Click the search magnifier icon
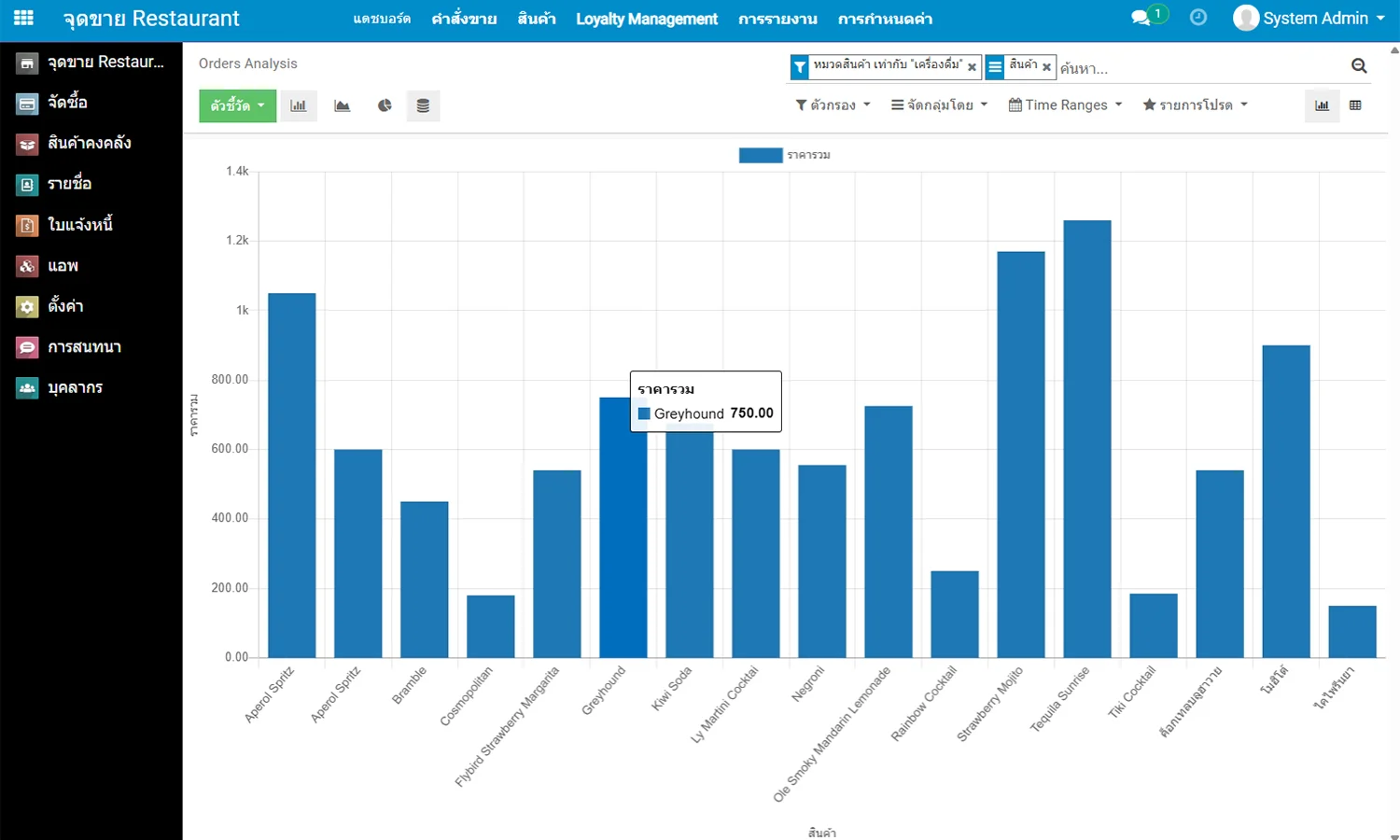The image size is (1400, 840). (x=1359, y=65)
